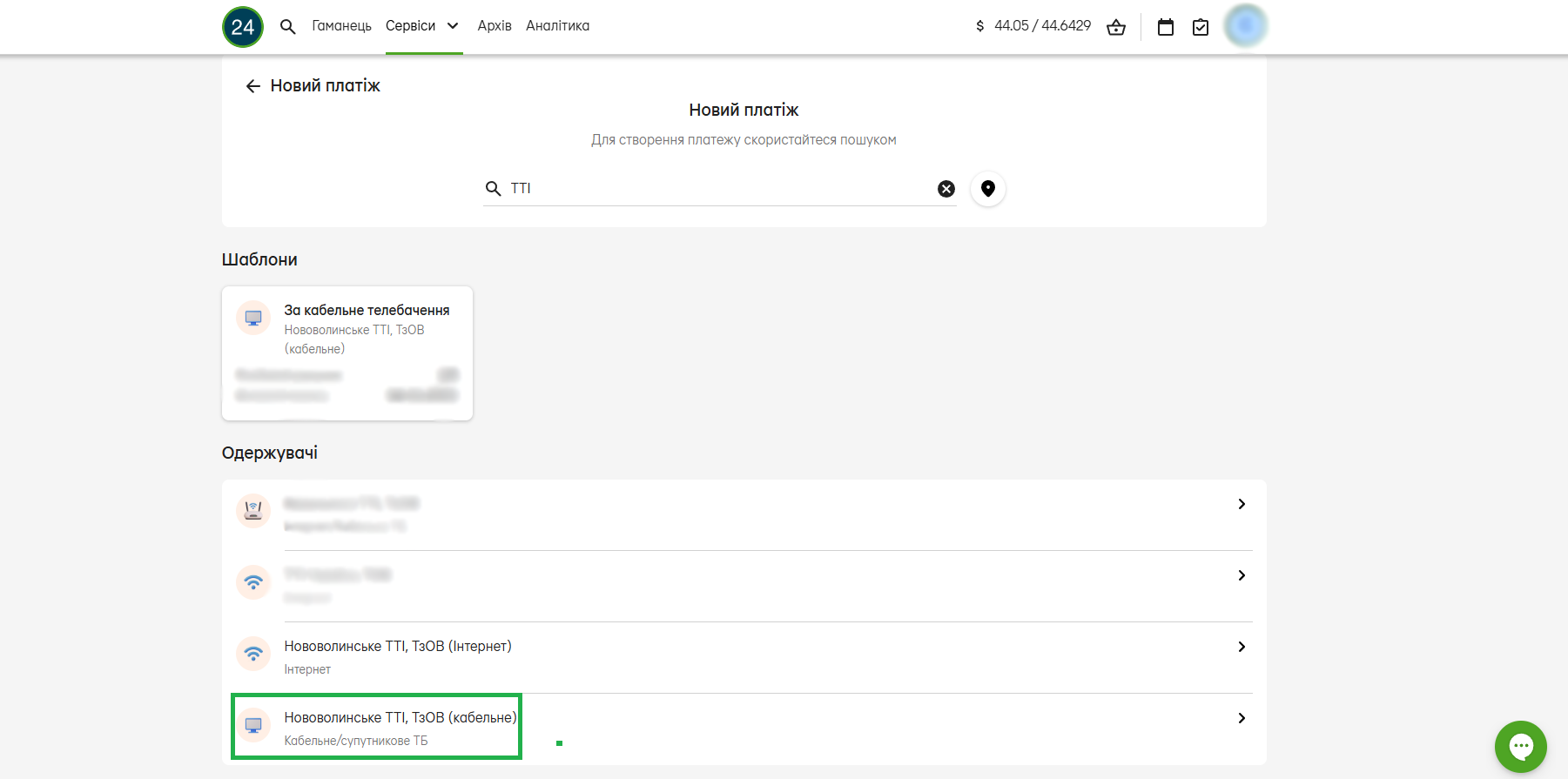This screenshot has width=1568, height=779.
Task: Open the Аналітика section
Action: click(x=558, y=26)
